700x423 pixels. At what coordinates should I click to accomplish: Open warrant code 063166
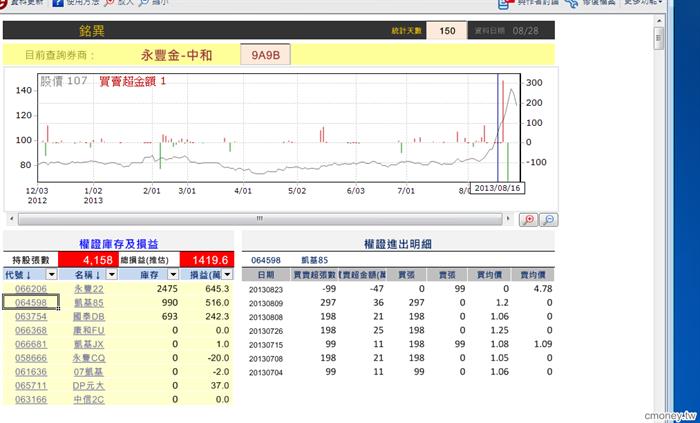pos(31,399)
